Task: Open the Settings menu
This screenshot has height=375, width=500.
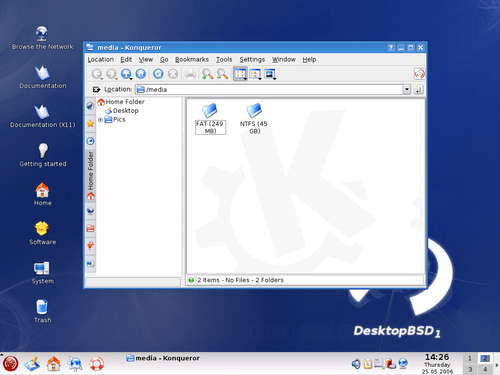Action: point(252,59)
